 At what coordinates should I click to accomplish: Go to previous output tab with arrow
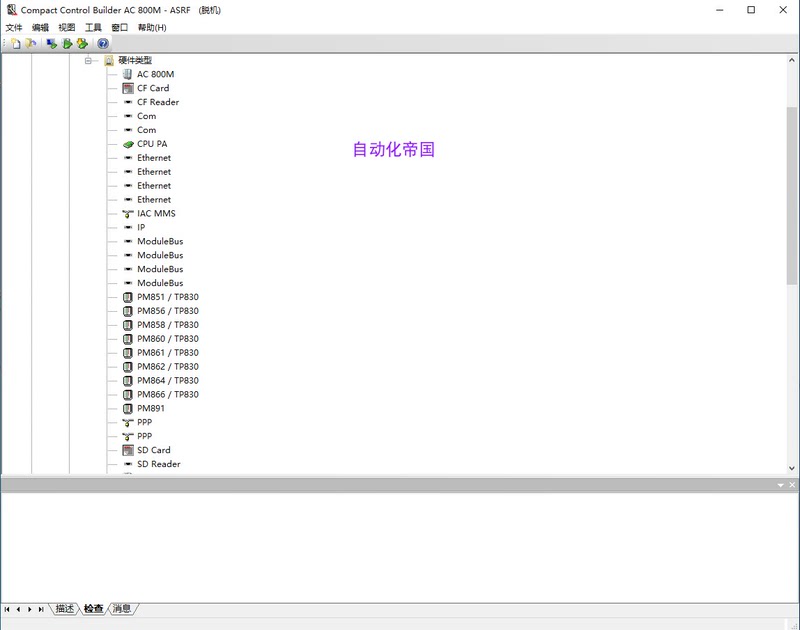click(x=18, y=609)
